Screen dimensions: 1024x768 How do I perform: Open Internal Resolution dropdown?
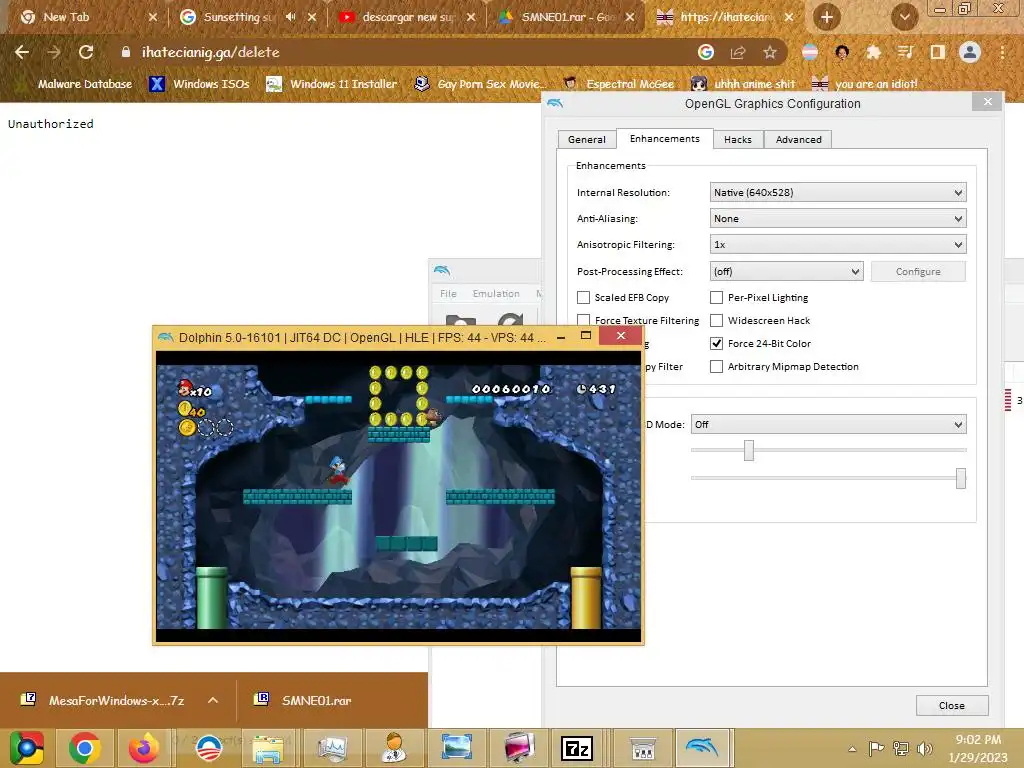(838, 193)
